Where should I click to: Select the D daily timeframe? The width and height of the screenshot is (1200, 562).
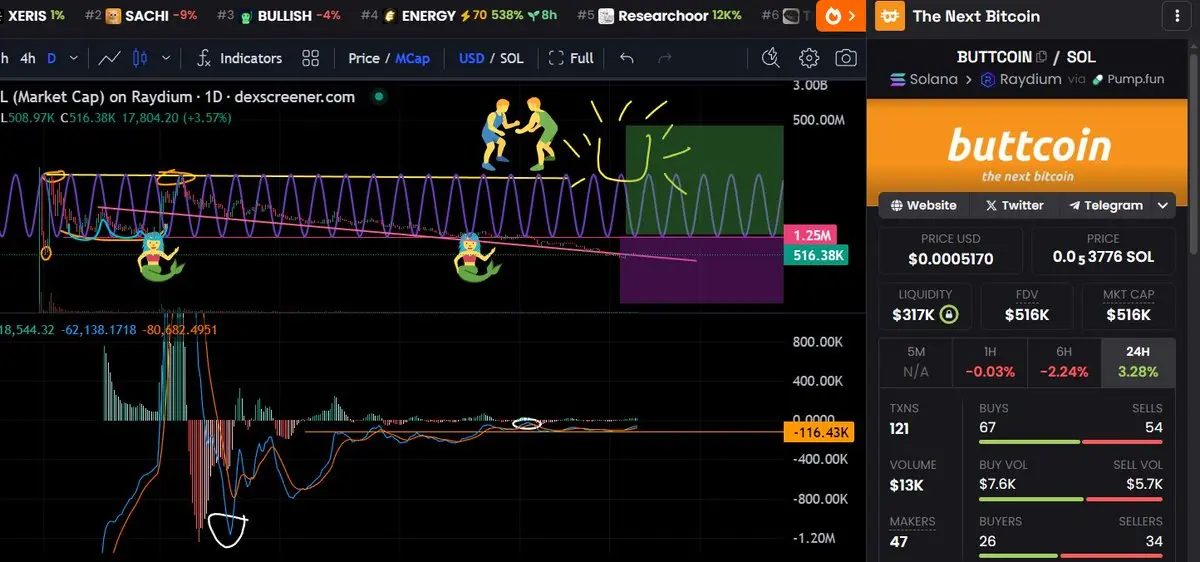click(x=52, y=58)
